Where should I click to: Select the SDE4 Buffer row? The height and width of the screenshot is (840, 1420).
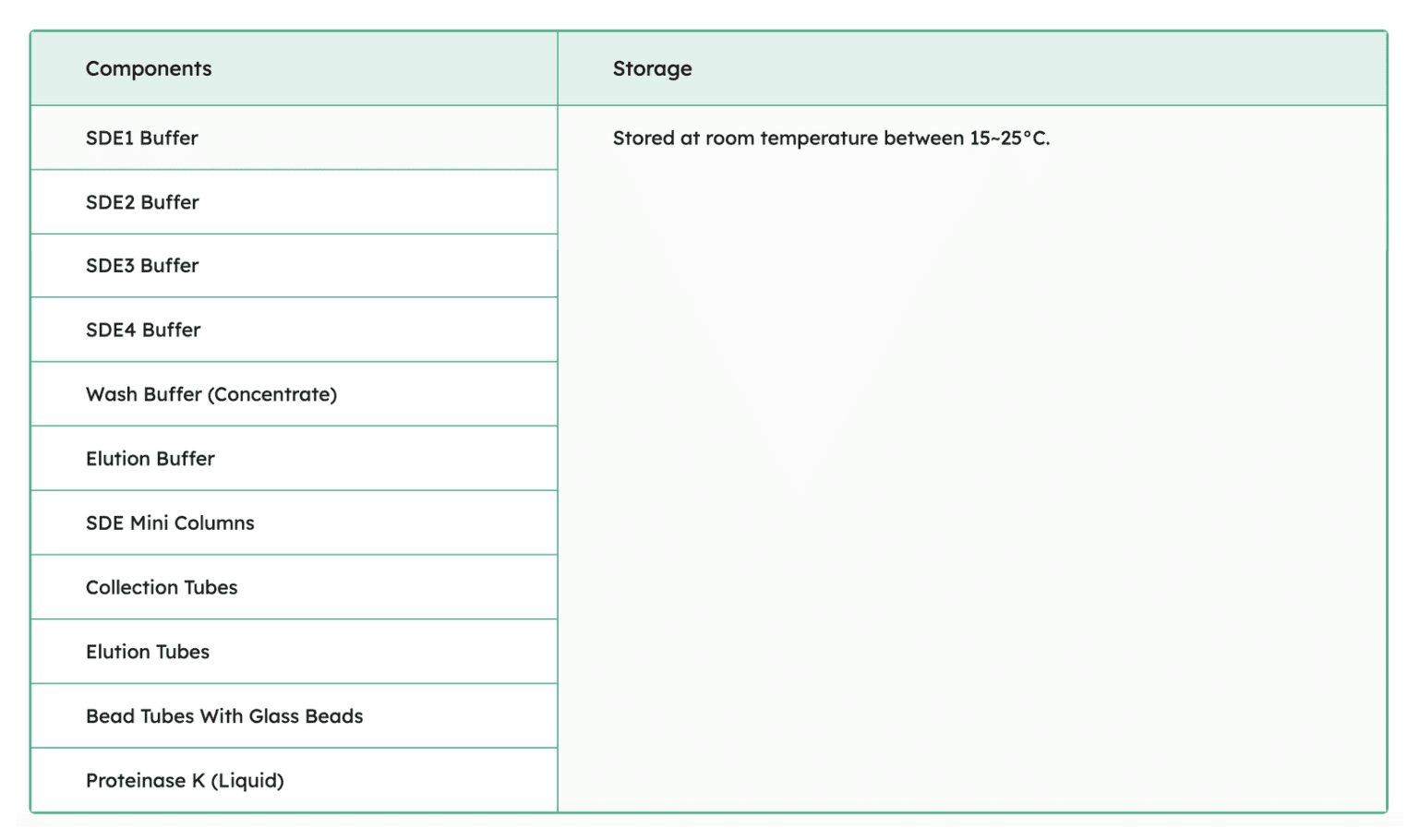[x=143, y=330]
